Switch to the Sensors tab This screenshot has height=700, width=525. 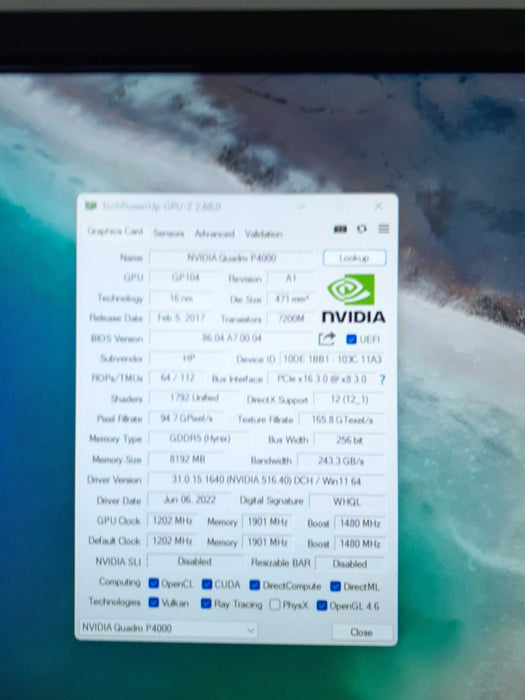pyautogui.click(x=168, y=233)
